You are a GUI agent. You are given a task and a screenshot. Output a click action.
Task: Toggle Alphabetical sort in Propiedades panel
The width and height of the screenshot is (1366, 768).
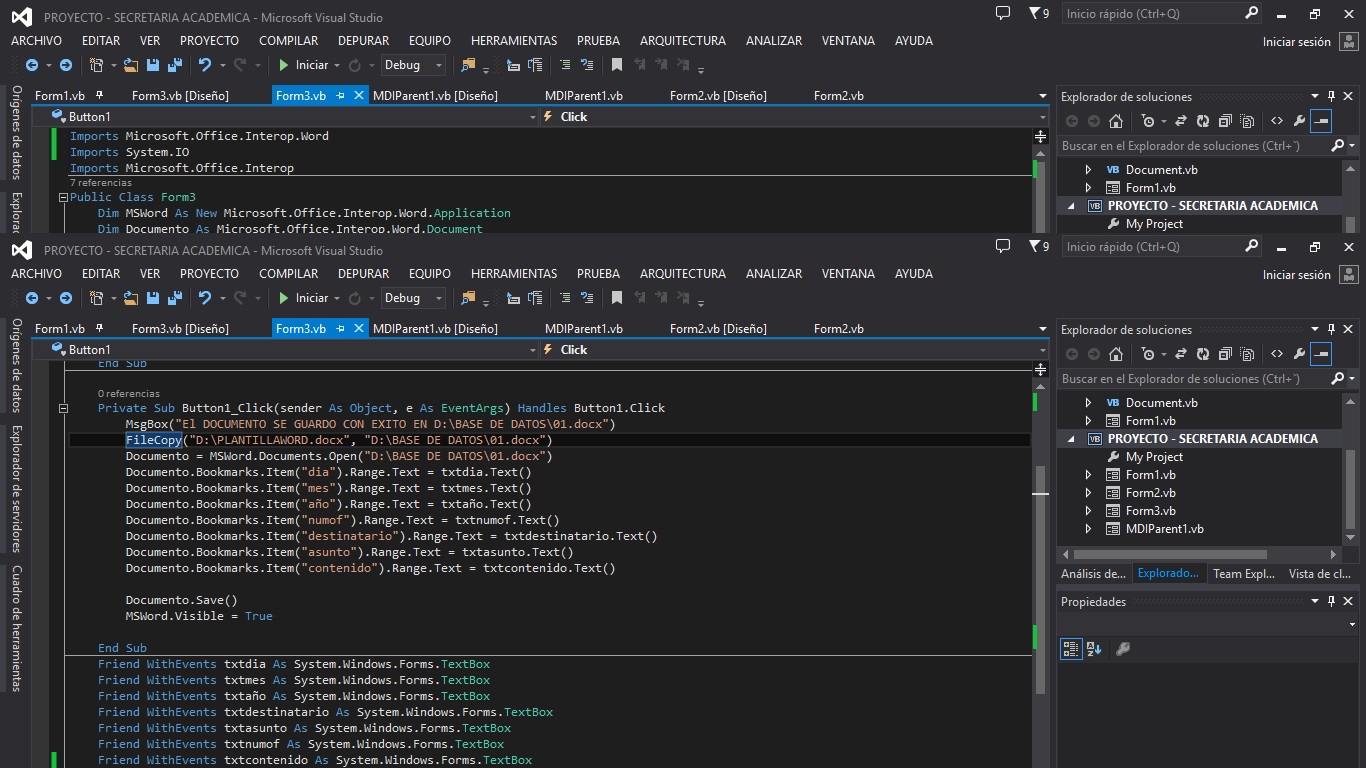(x=1093, y=649)
